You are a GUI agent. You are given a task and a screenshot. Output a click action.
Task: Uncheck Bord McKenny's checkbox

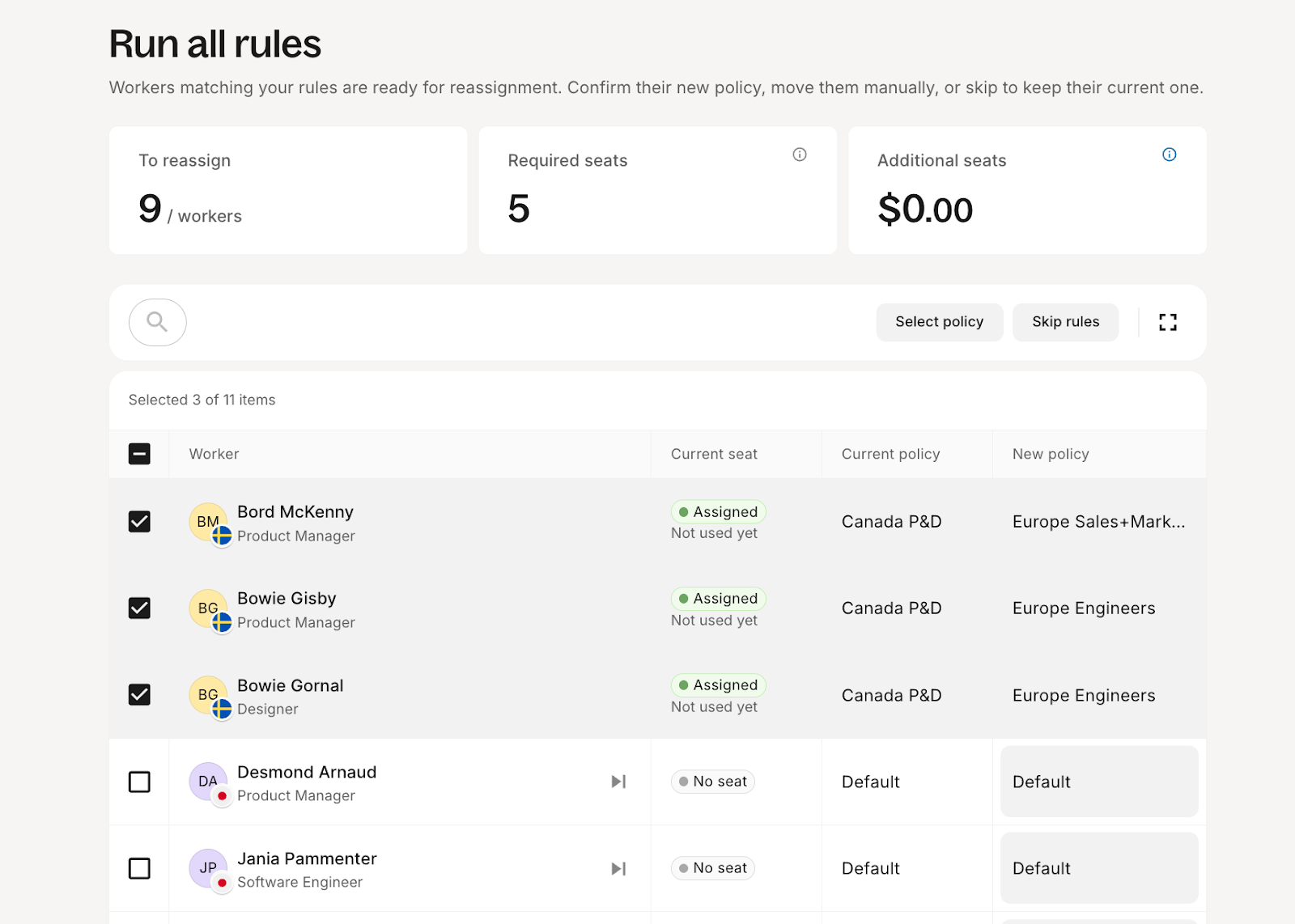tap(139, 522)
